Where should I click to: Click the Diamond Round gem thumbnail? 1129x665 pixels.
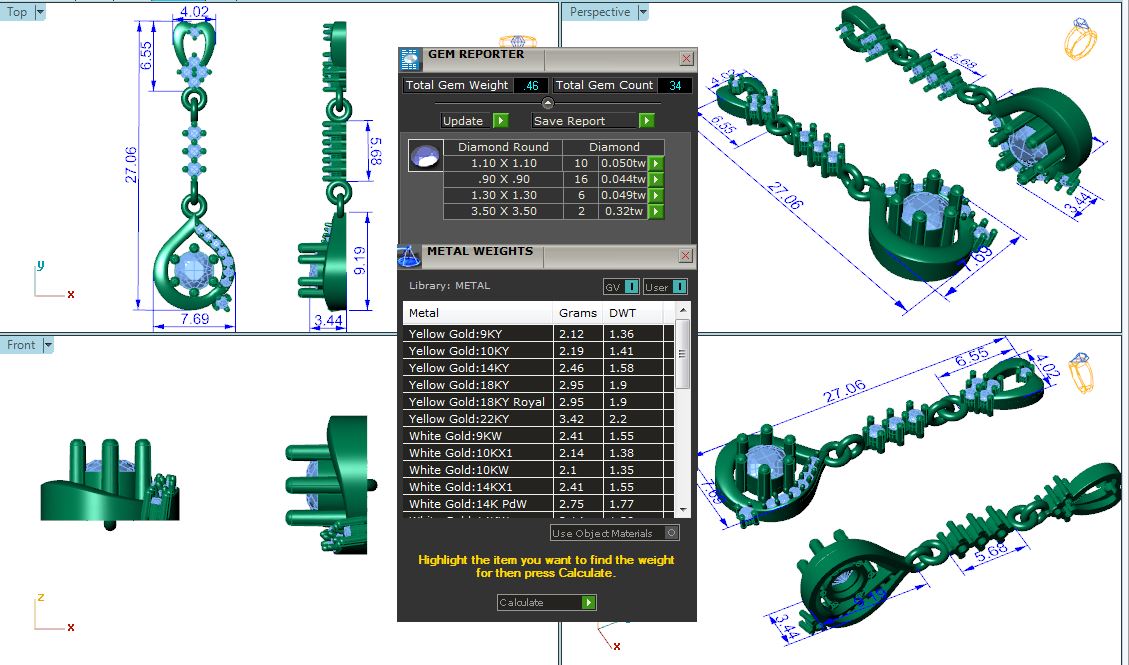[425, 158]
